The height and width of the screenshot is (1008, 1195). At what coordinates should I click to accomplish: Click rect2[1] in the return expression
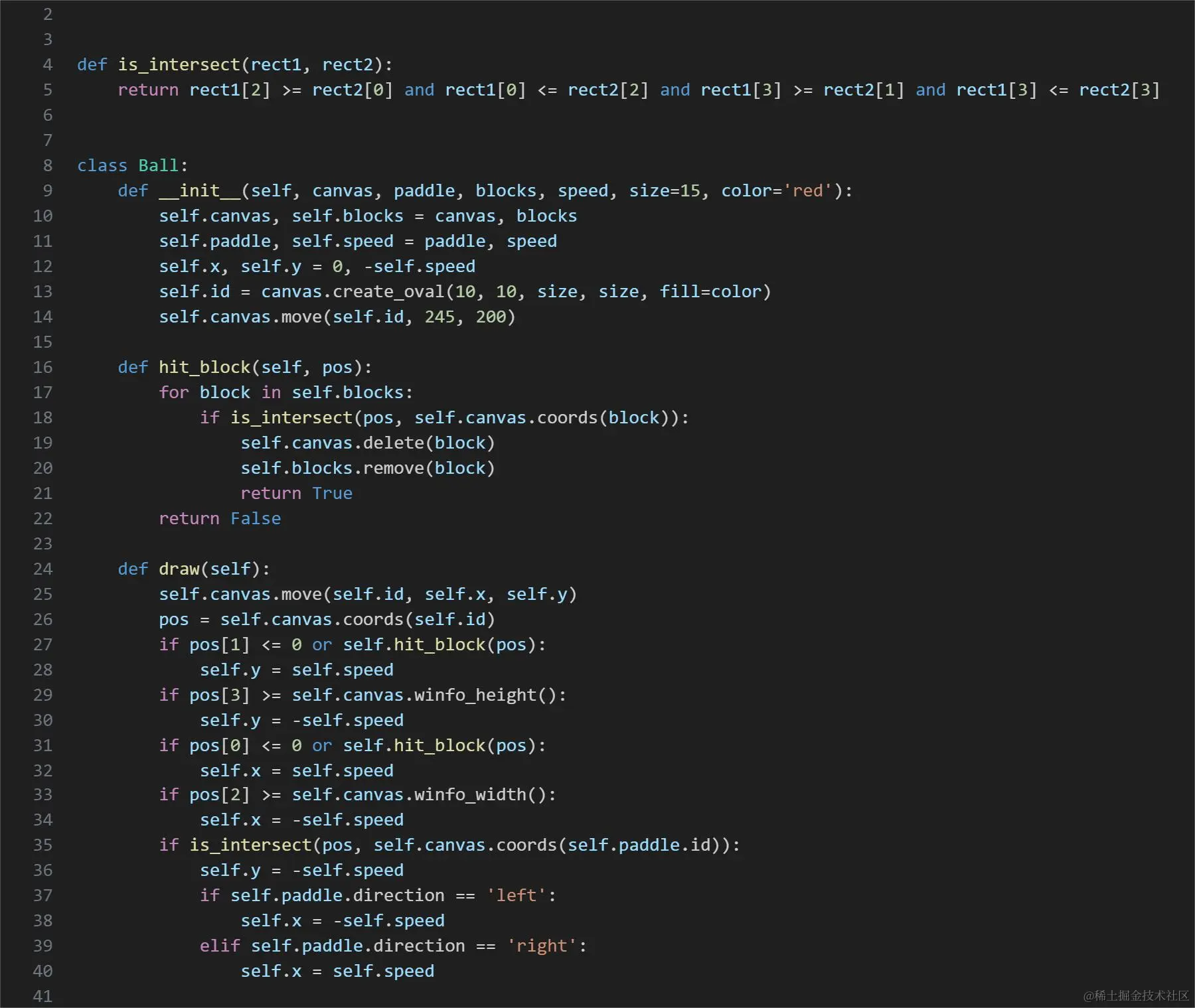click(x=864, y=90)
